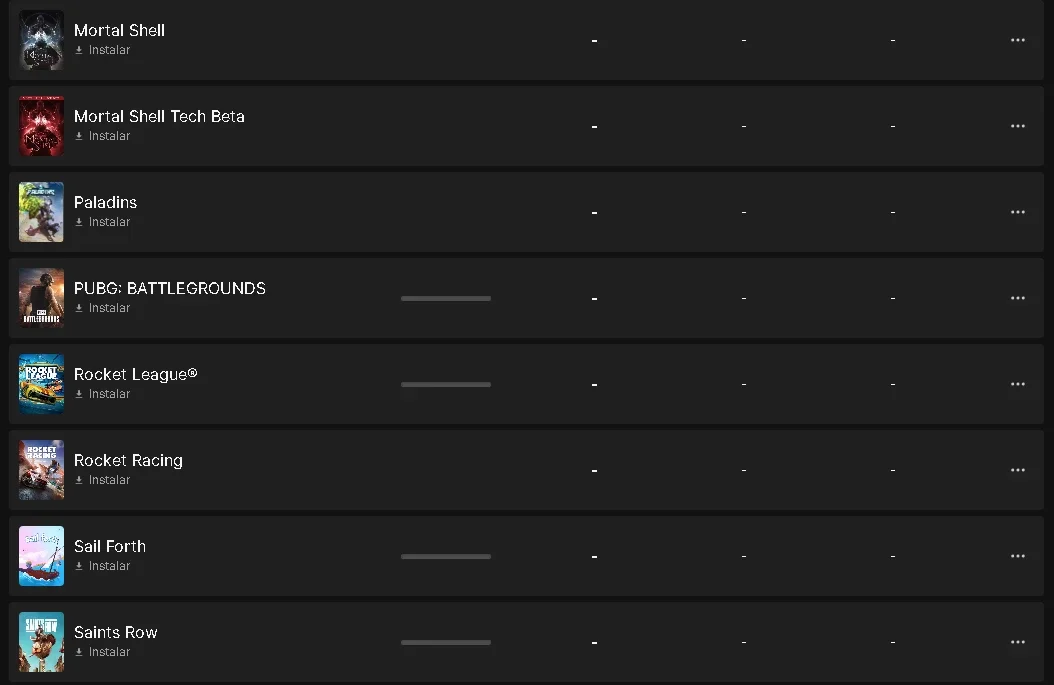This screenshot has height=685, width=1054.
Task: Show Paladins options ellipsis menu
Action: [x=1018, y=212]
